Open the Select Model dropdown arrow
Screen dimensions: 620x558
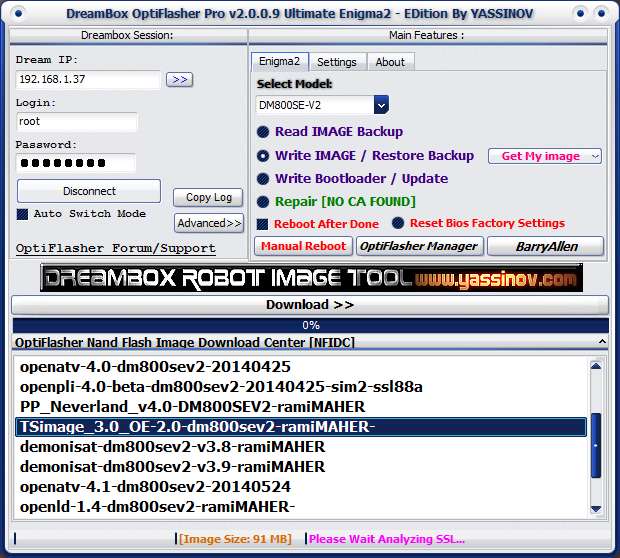pos(381,105)
